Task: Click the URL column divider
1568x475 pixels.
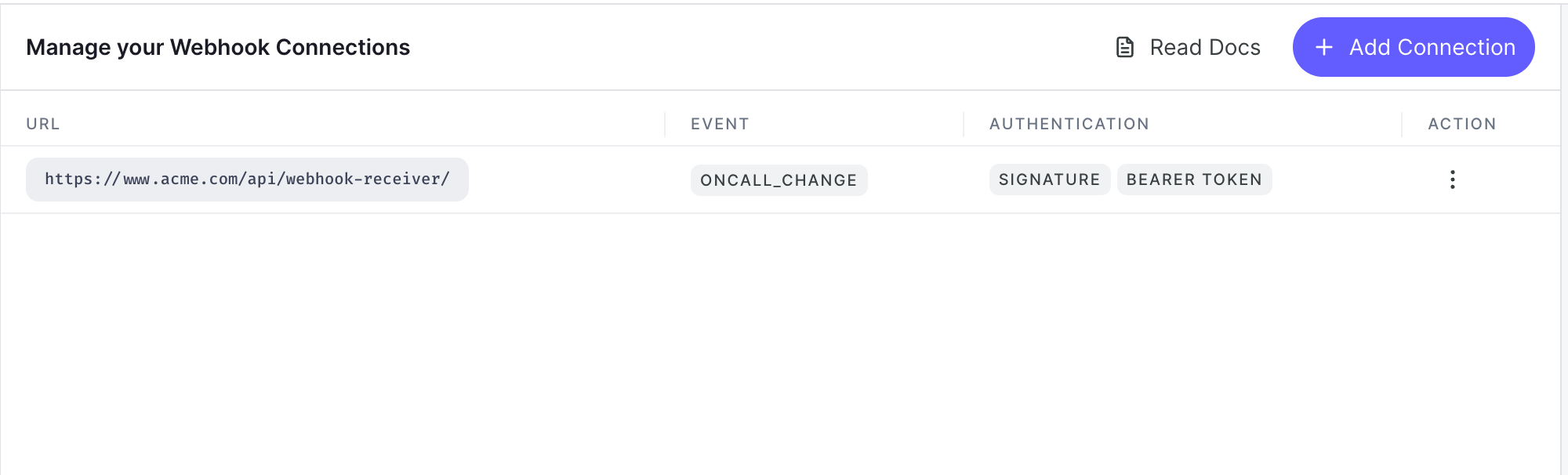Action: pyautogui.click(x=665, y=125)
